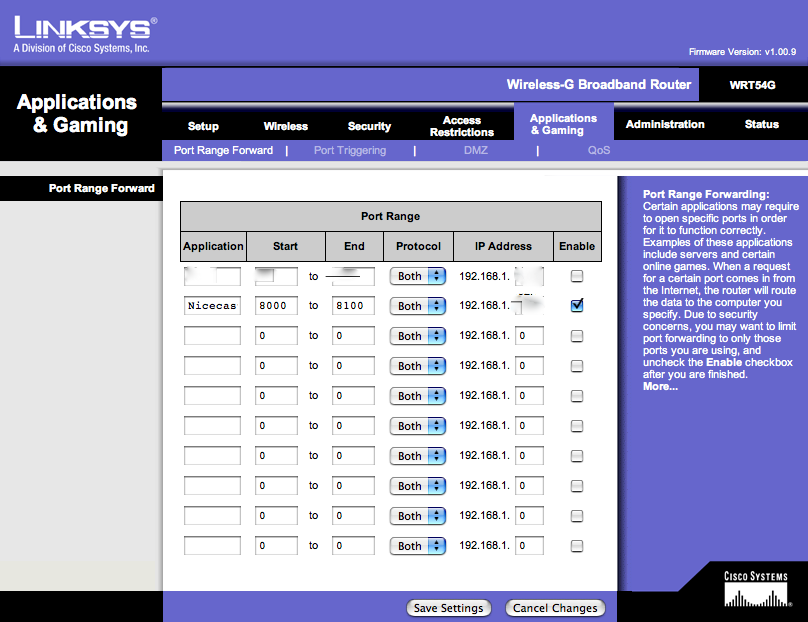Tick the Enable checkbox in the ninth row

point(577,516)
